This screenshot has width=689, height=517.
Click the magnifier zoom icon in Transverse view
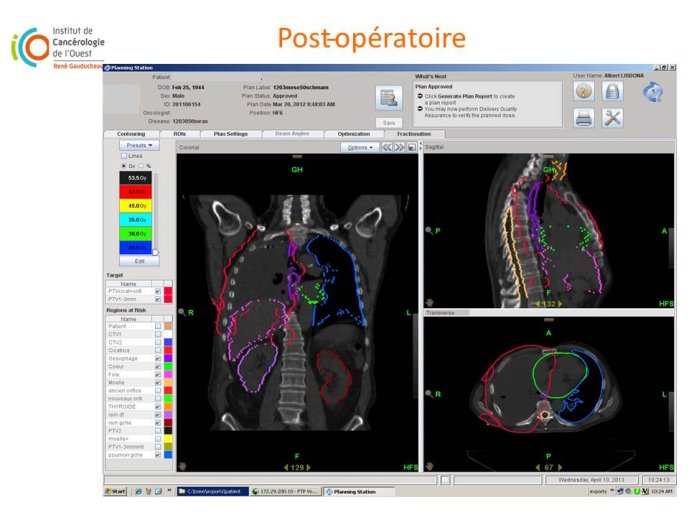(x=429, y=394)
